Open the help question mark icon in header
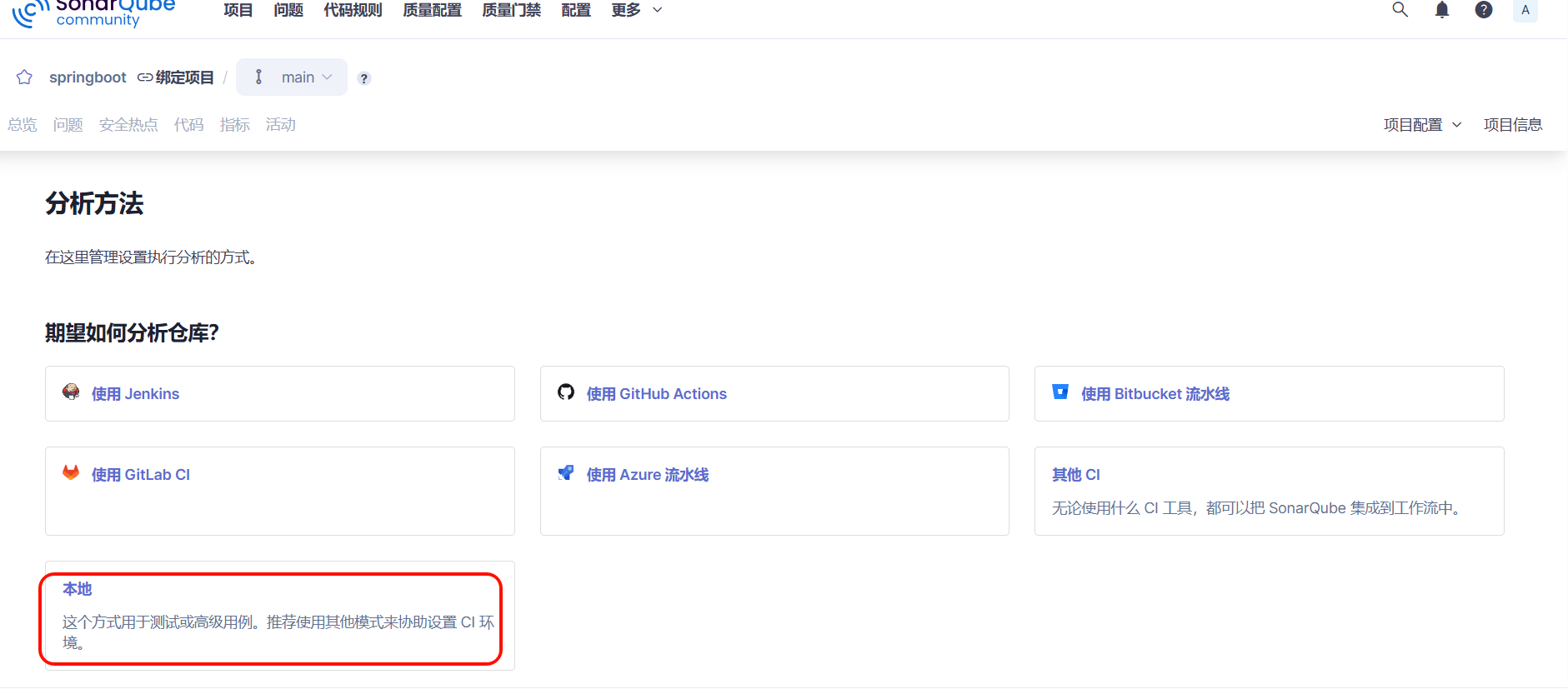The width and height of the screenshot is (1568, 689). pos(1483,10)
